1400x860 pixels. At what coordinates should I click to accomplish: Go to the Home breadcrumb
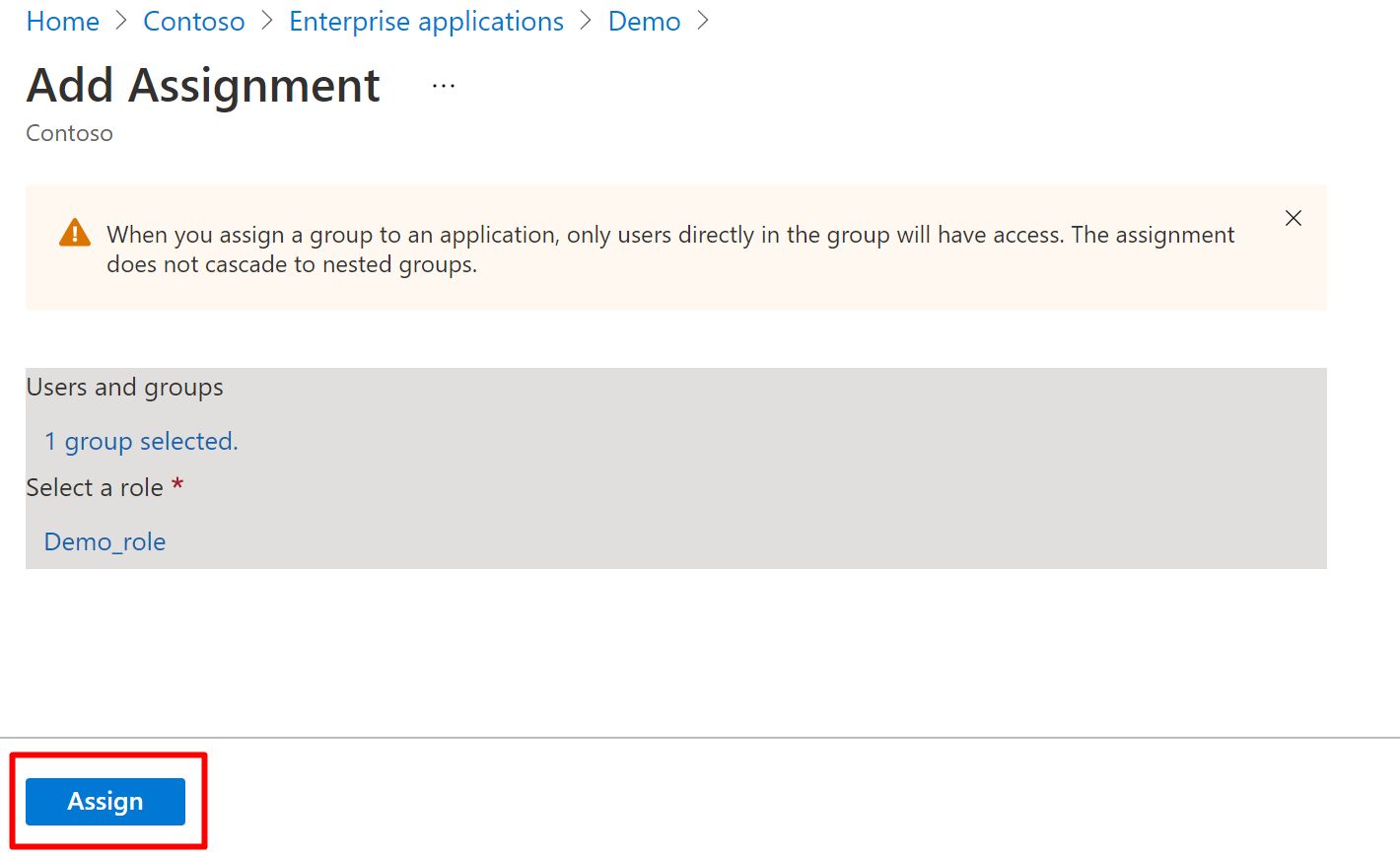(62, 22)
